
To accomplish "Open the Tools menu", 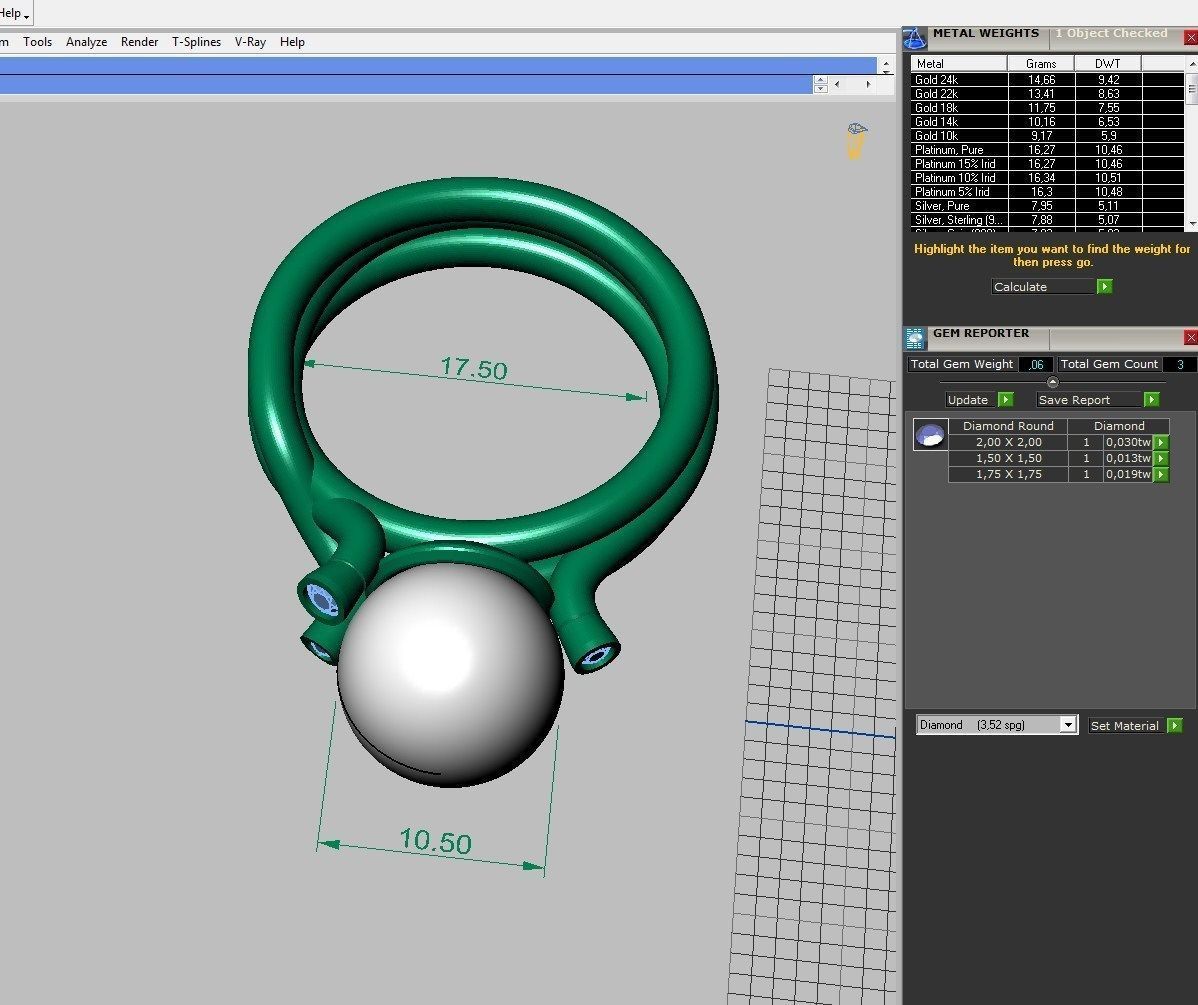I will 37,42.
